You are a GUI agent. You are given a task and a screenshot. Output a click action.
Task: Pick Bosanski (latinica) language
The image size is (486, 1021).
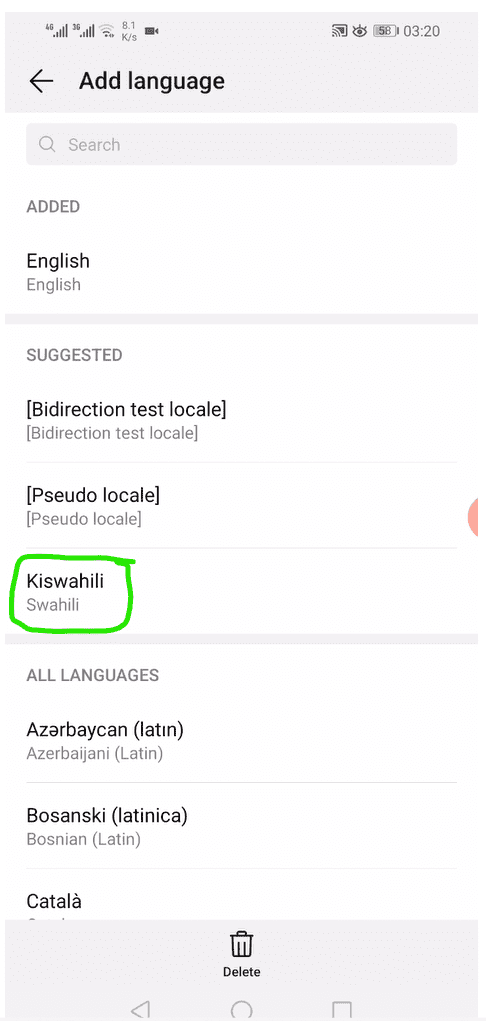tap(242, 826)
